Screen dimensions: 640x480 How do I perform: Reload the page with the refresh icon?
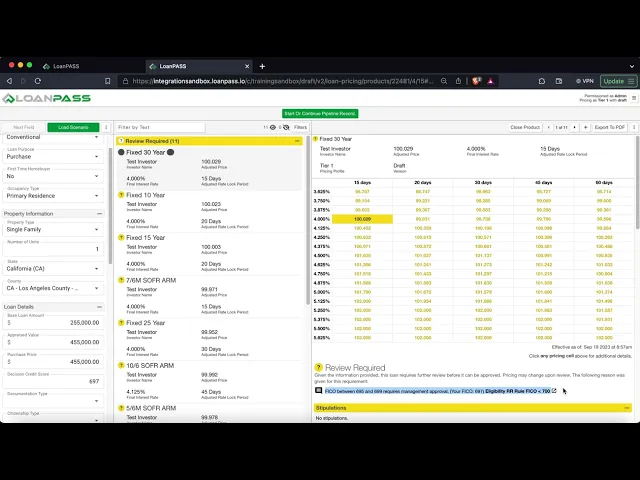(x=38, y=81)
